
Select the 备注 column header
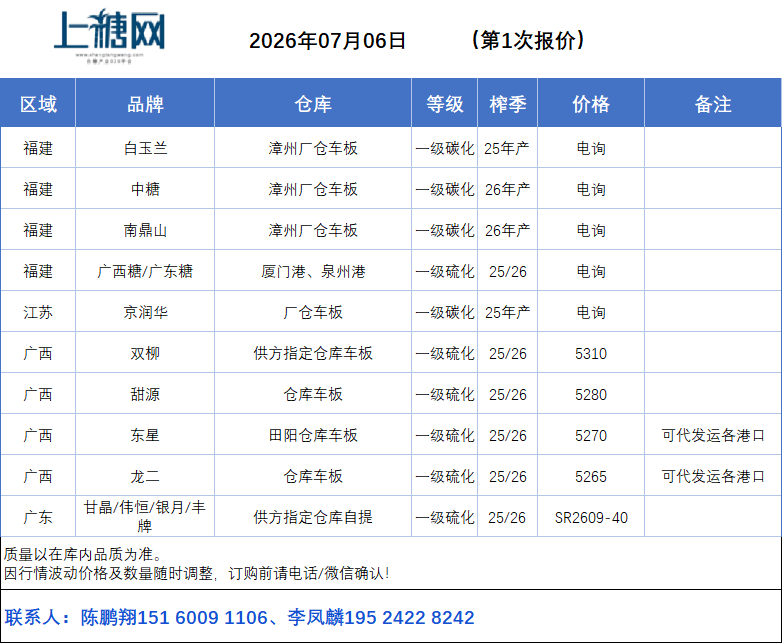point(713,104)
